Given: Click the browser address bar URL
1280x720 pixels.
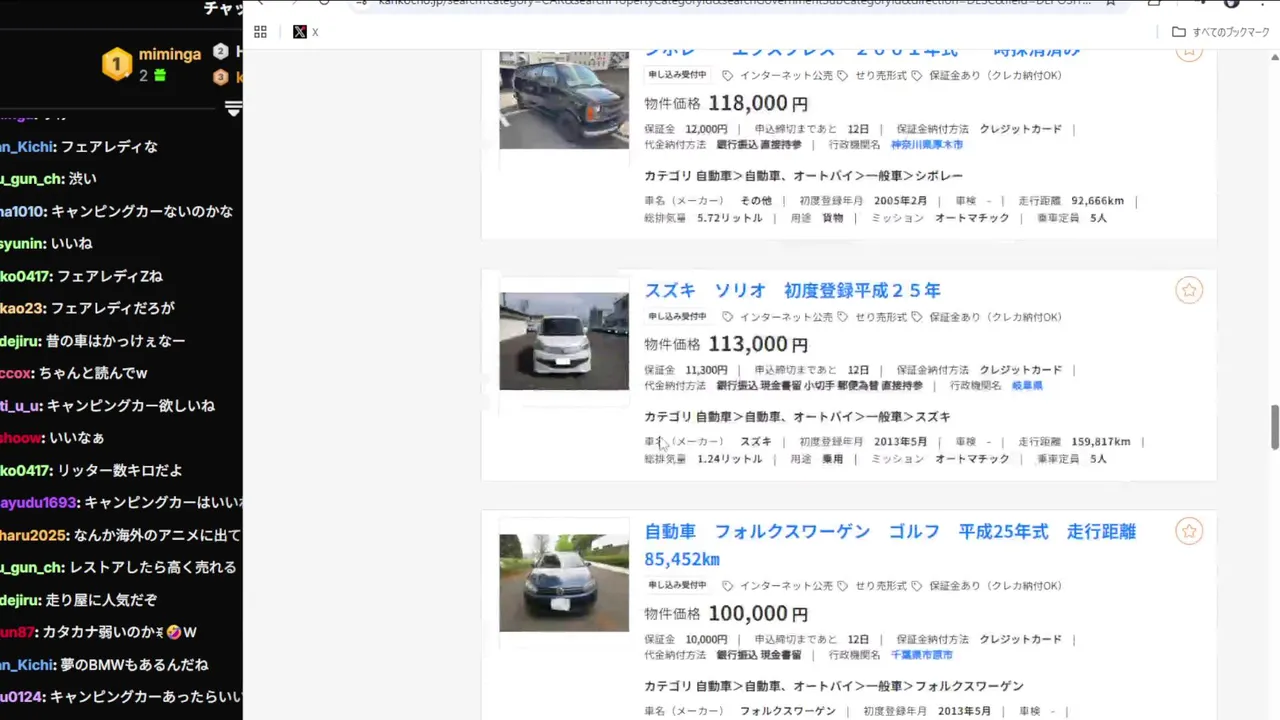Looking at the screenshot, I should (x=735, y=3).
